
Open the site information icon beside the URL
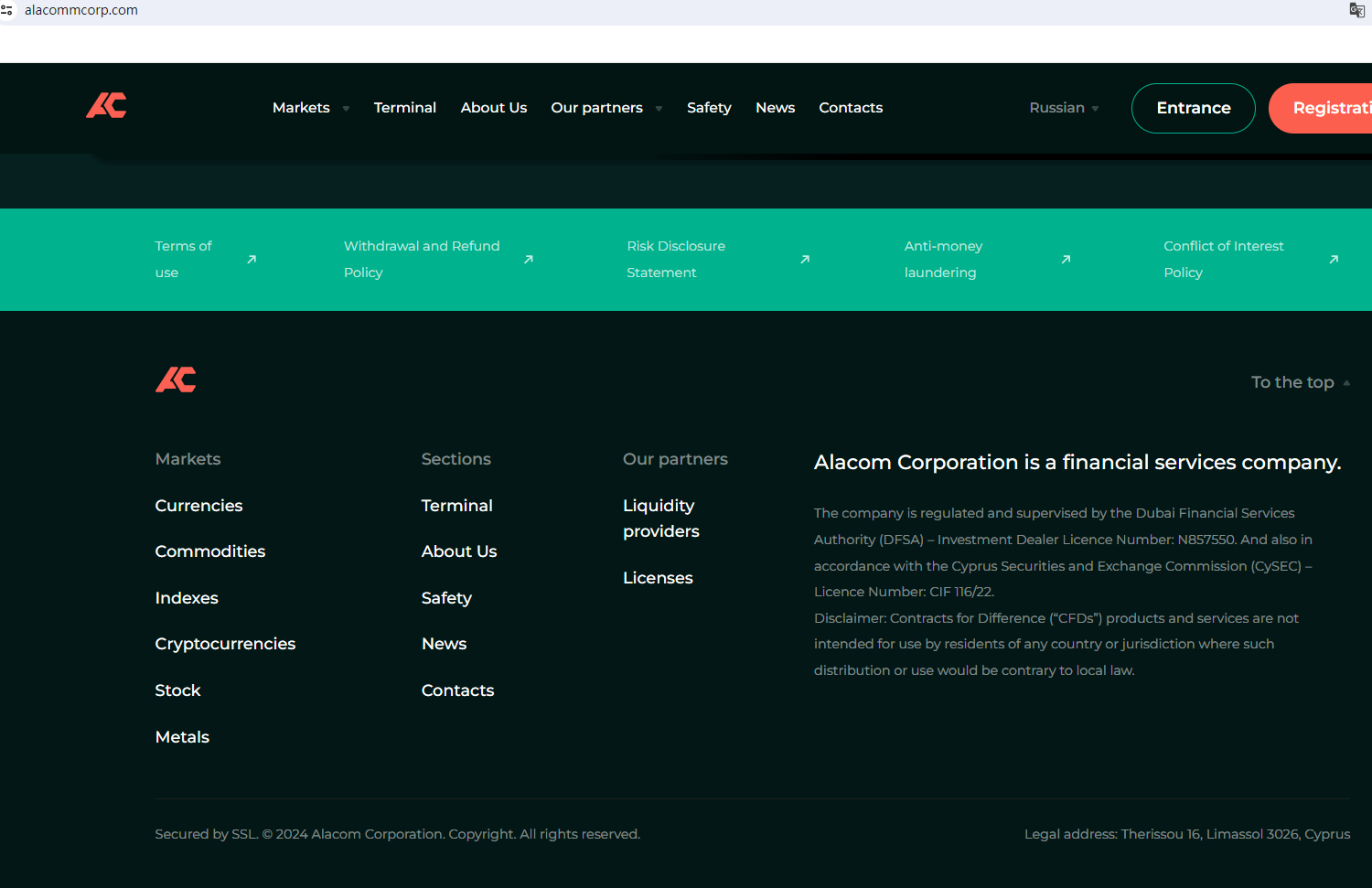pyautogui.click(x=7, y=10)
